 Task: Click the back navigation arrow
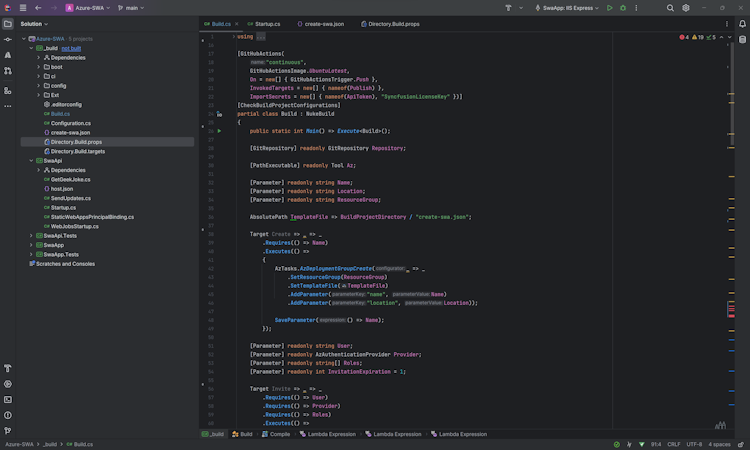pos(38,7)
